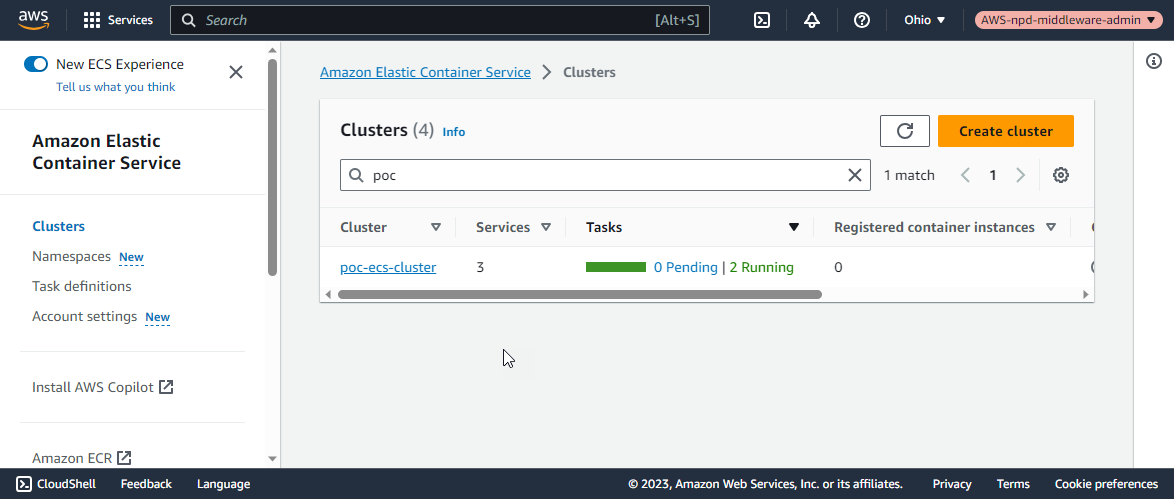The image size is (1174, 499).
Task: Open the AWS home logo
Action: point(34,19)
